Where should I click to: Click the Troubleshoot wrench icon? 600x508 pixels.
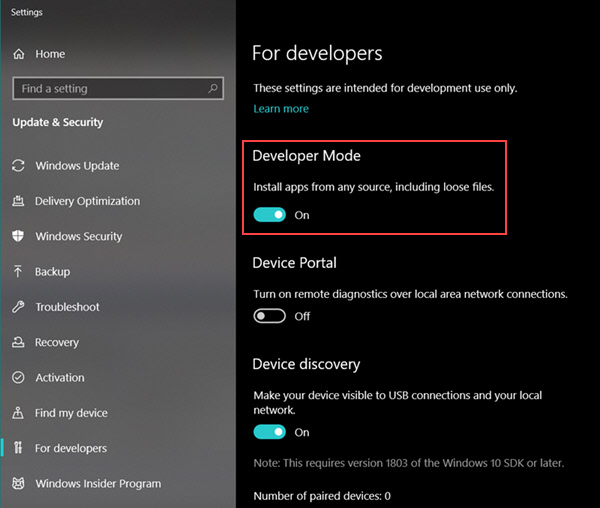[x=18, y=307]
